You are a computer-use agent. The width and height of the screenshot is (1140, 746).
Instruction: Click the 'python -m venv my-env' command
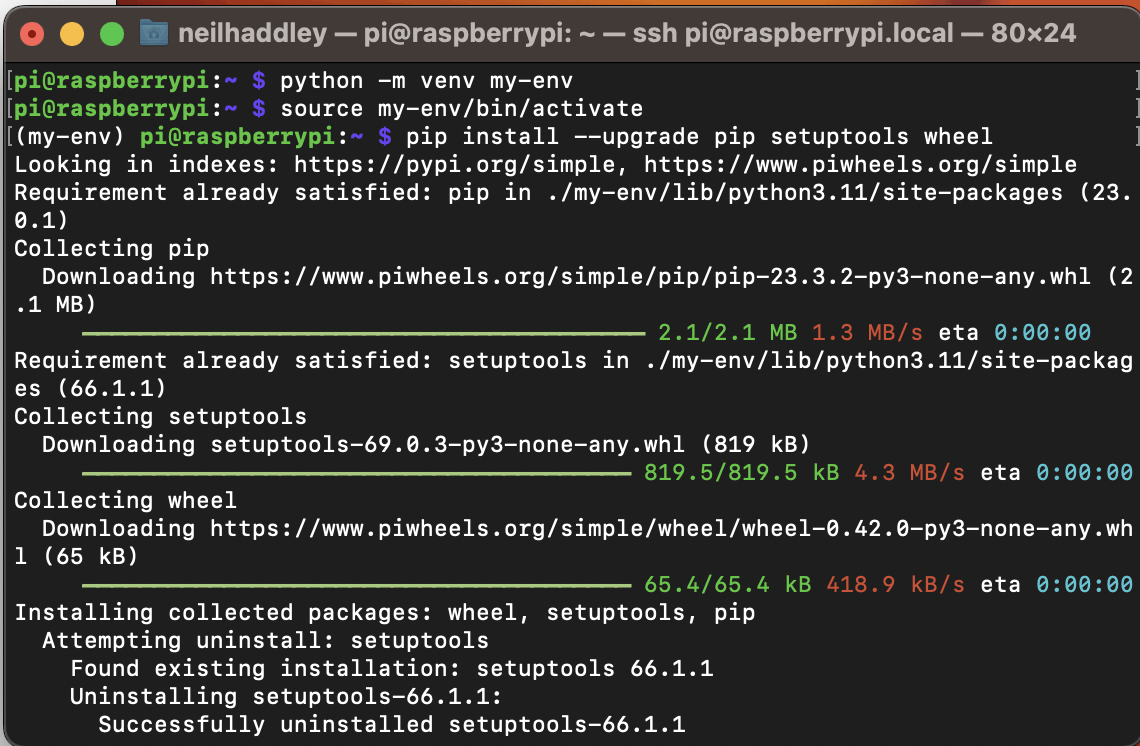[x=426, y=80]
